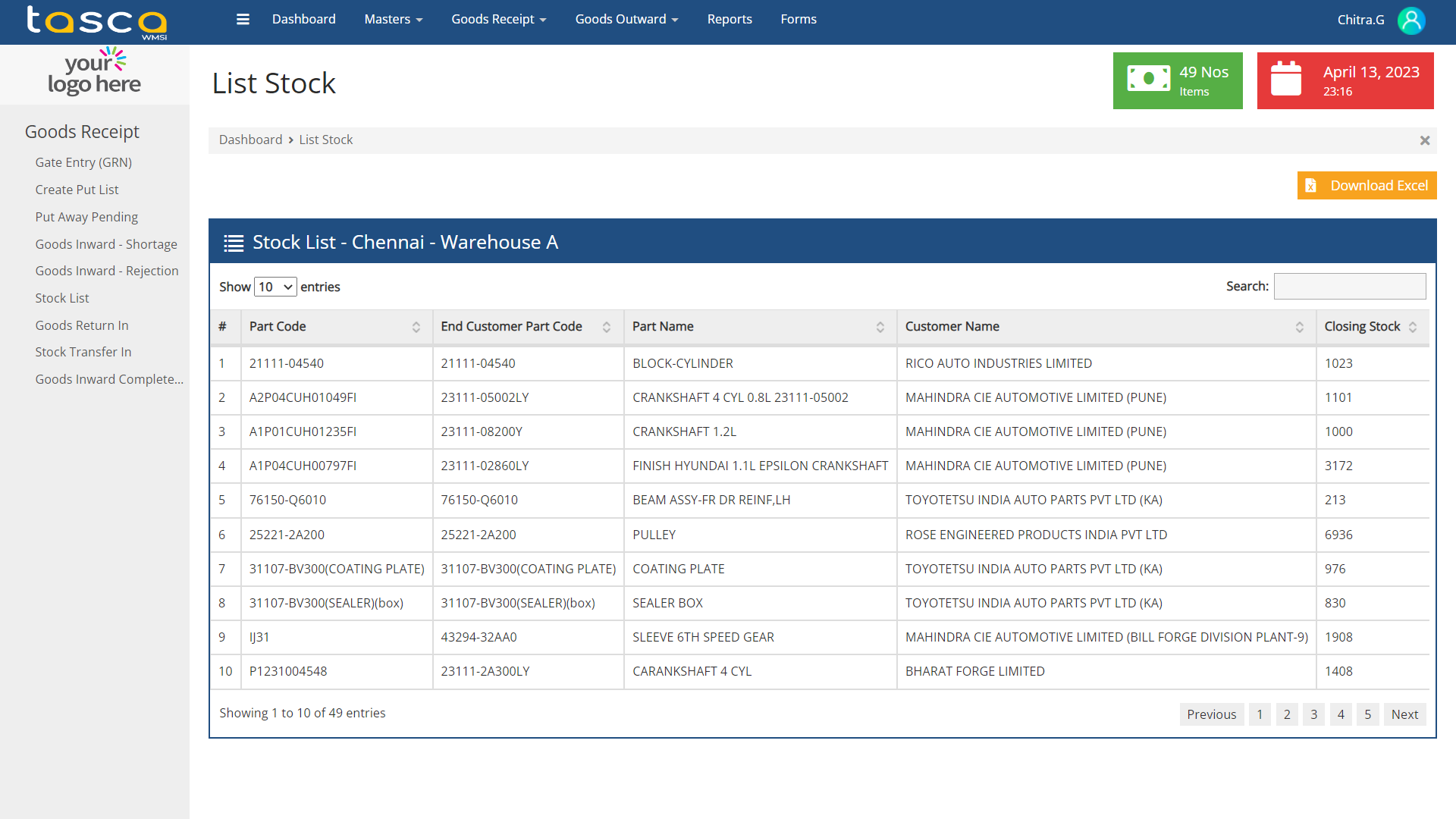Click the Chitra.G username
1456x819 pixels.
[x=1360, y=20]
